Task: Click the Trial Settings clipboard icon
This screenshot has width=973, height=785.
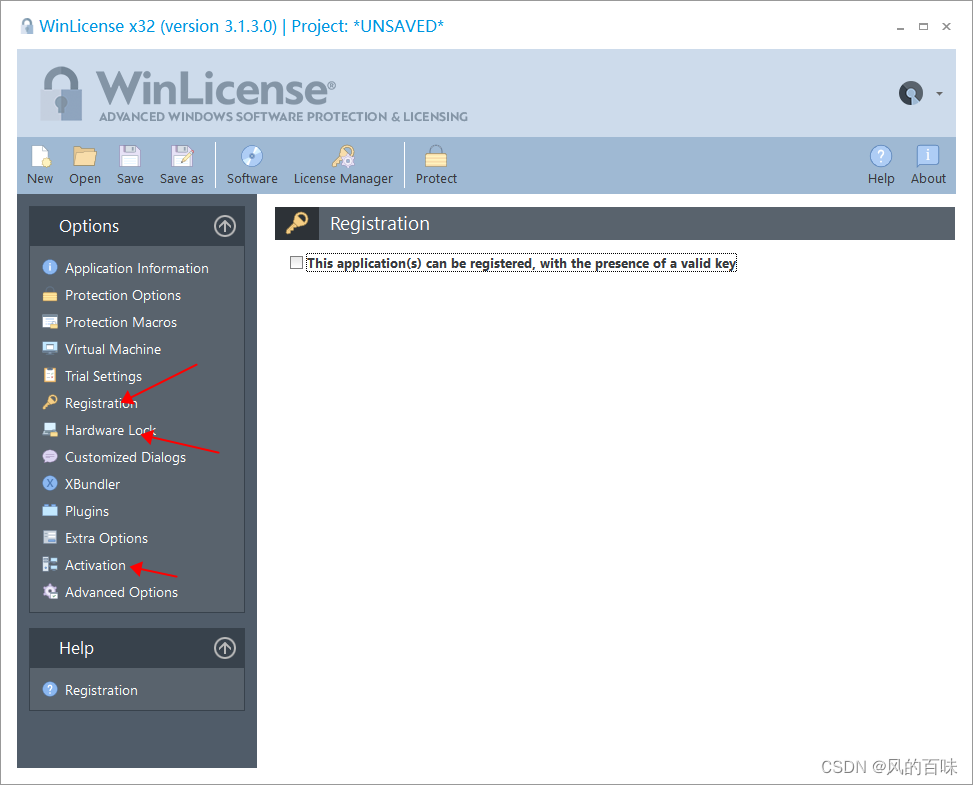Action: 50,375
